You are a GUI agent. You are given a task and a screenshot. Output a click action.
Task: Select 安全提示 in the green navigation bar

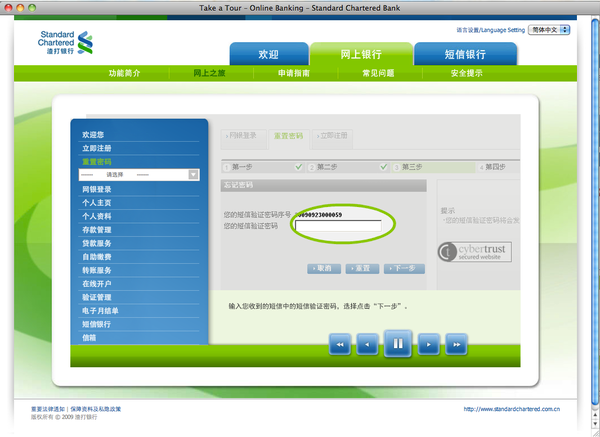(466, 73)
